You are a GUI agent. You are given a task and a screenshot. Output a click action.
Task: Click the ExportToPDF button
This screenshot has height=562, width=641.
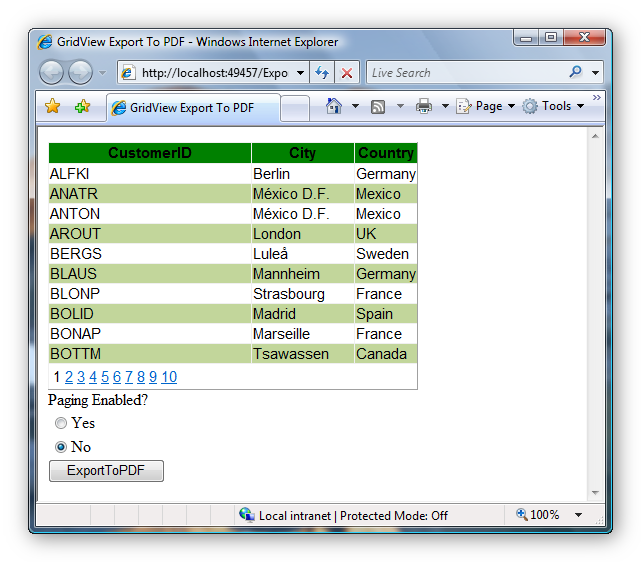[x=106, y=471]
